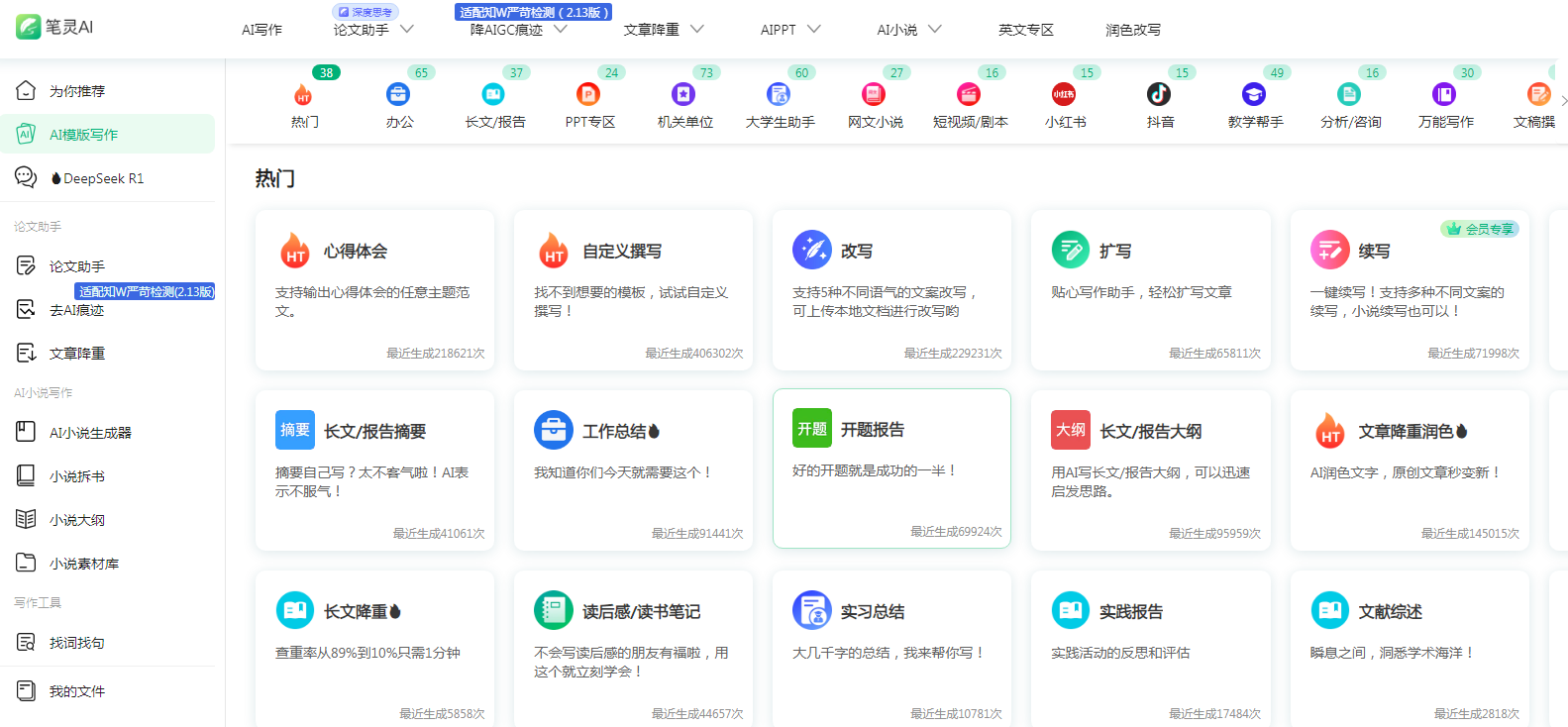The width and height of the screenshot is (1568, 727).
Task: Click the 读后感/读书笔记 icon
Action: (553, 611)
